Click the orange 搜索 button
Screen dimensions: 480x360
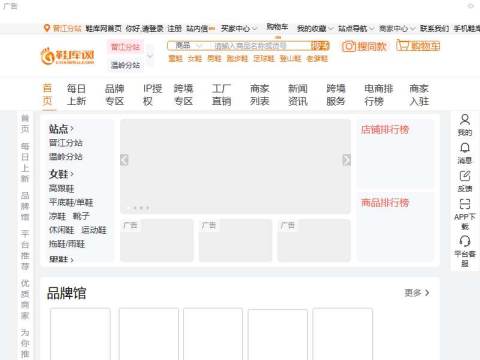pos(320,46)
